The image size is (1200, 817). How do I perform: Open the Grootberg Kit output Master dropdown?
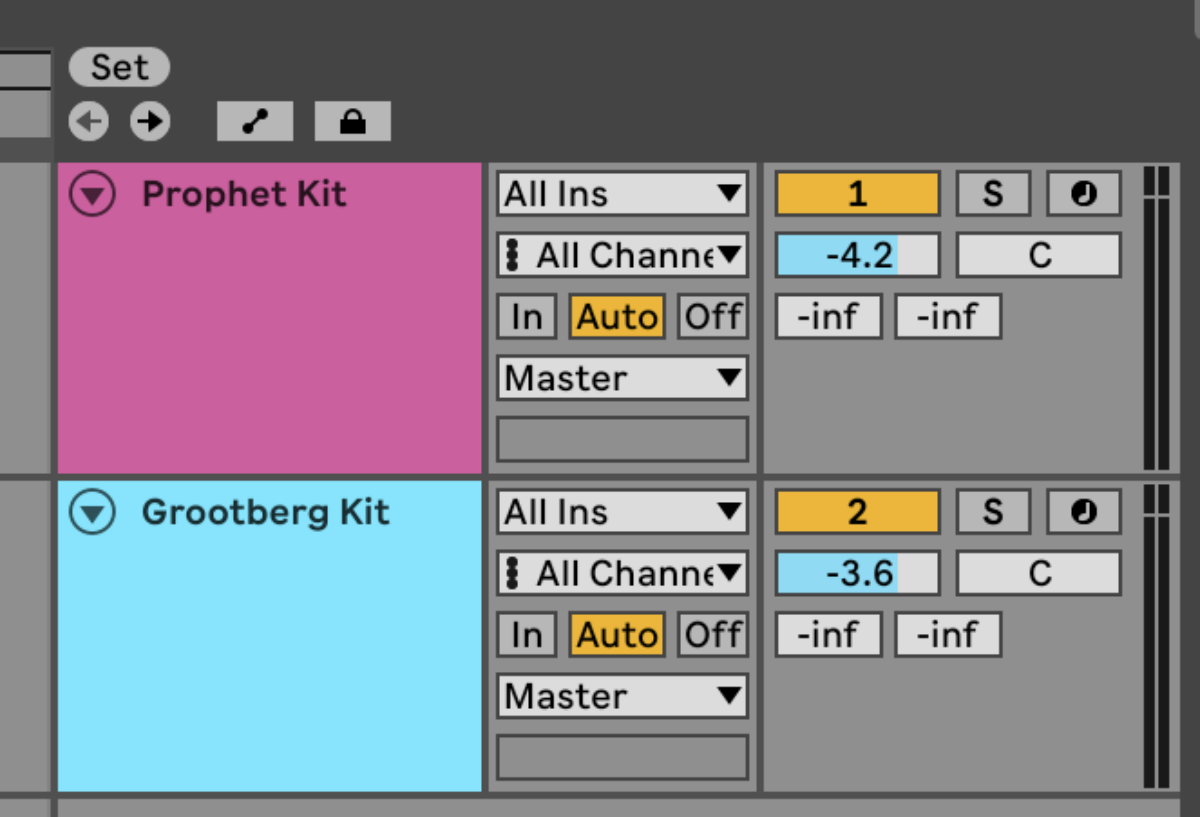pyautogui.click(x=621, y=696)
